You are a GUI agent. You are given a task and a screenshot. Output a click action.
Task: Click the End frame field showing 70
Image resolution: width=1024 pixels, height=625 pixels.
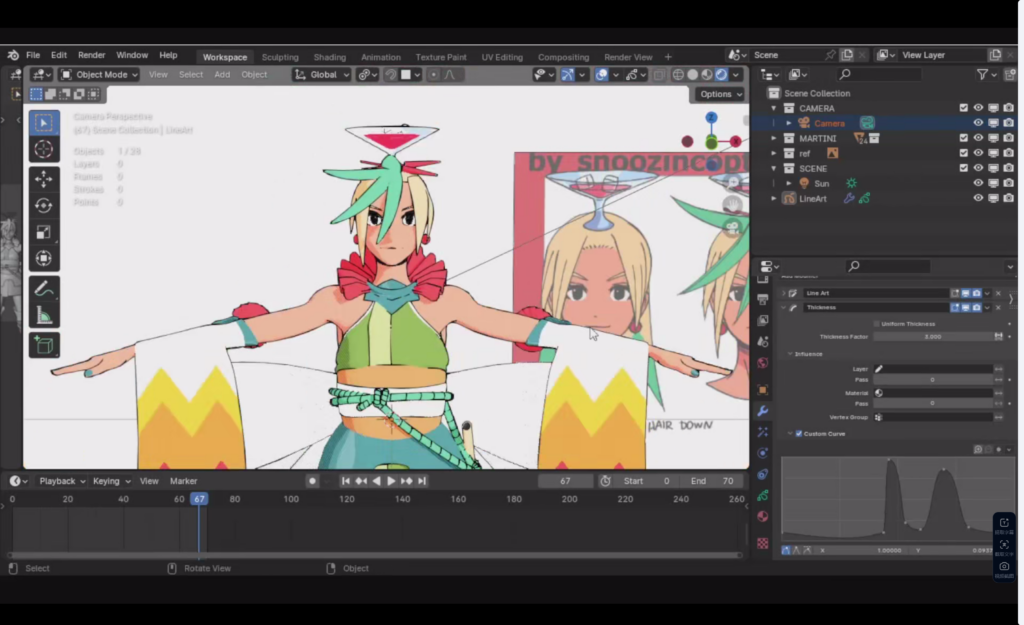pyautogui.click(x=712, y=481)
